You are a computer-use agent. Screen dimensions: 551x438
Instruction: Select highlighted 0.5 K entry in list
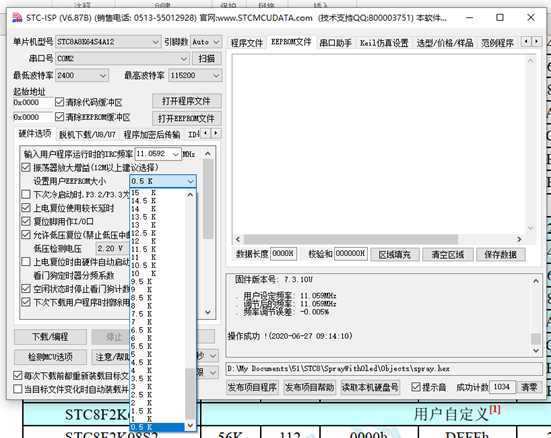point(157,427)
